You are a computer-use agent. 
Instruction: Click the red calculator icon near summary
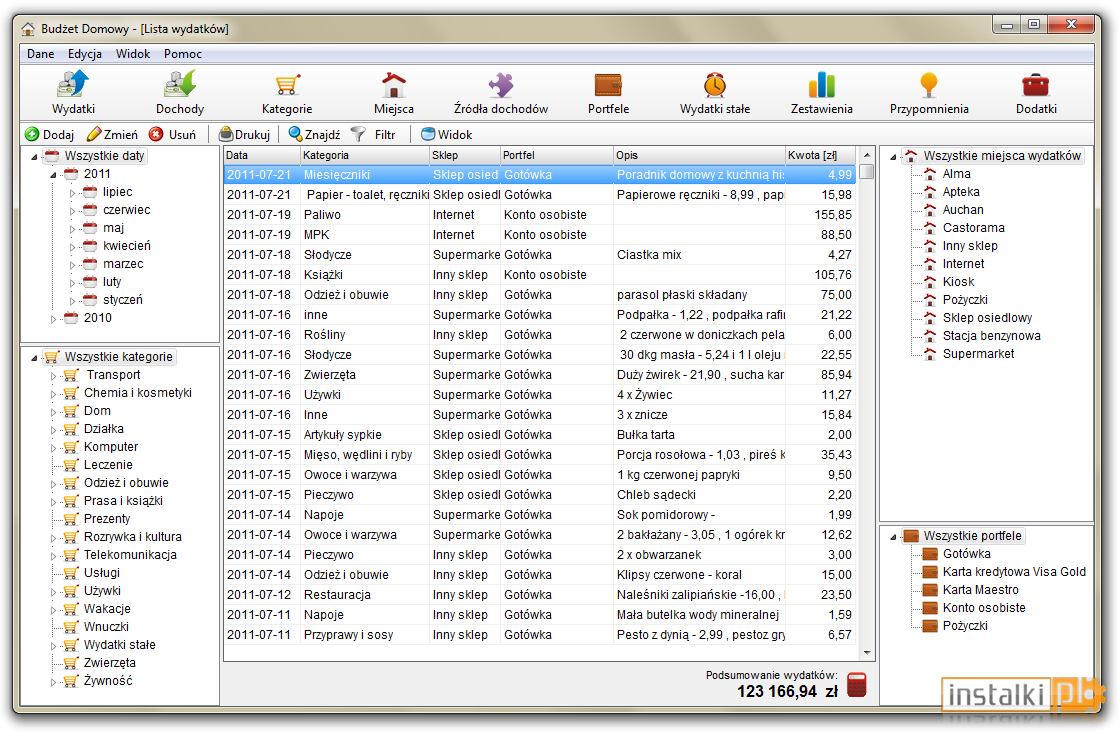pos(856,685)
